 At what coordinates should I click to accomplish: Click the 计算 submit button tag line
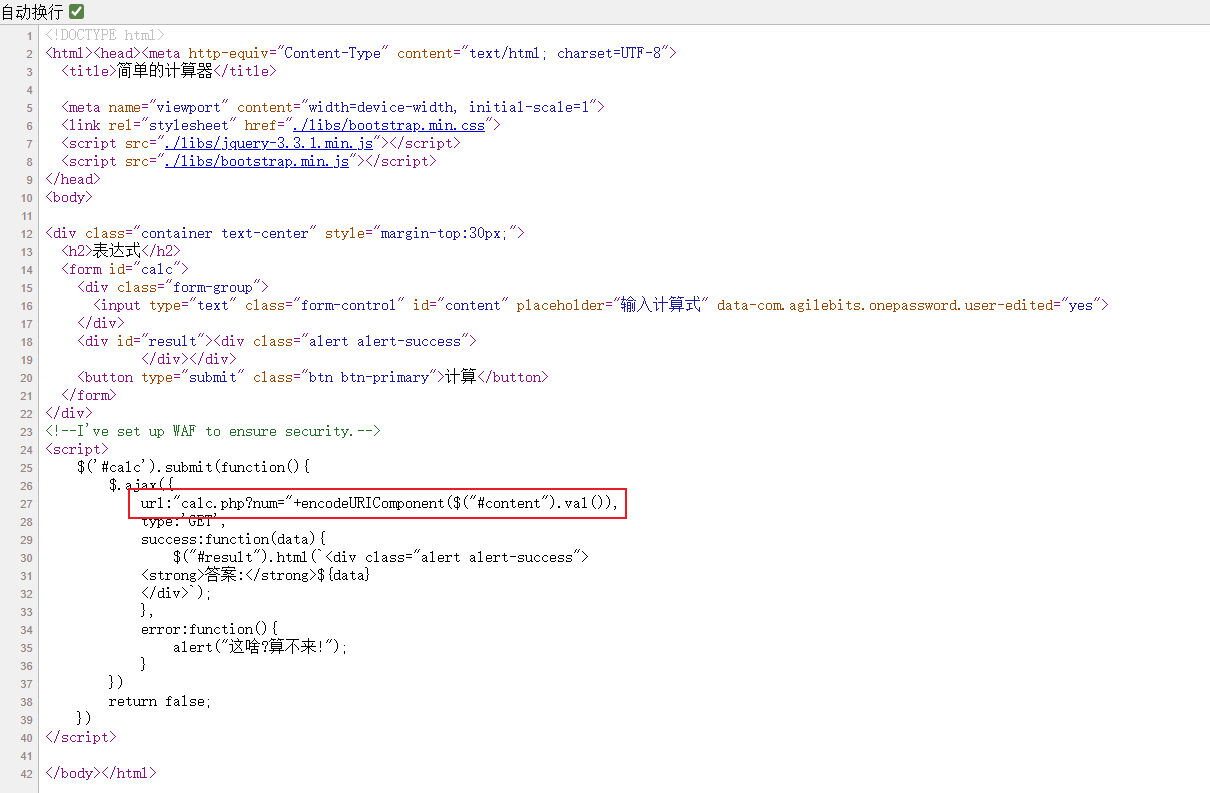(x=313, y=377)
